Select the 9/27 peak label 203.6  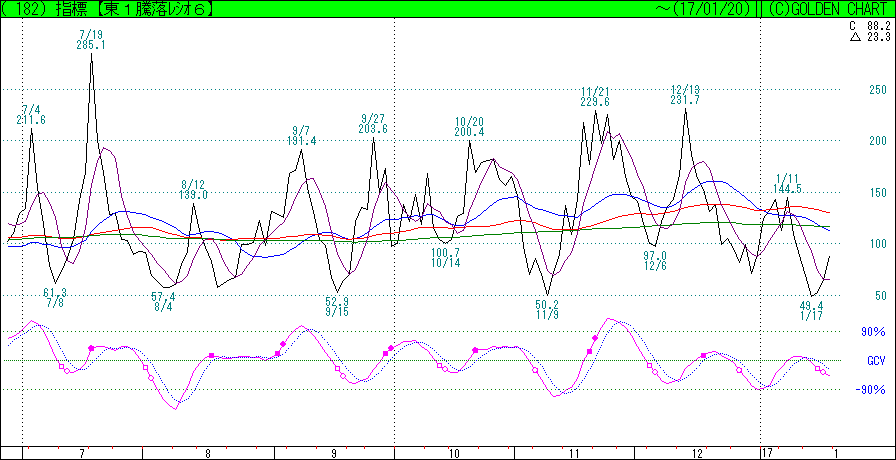click(x=372, y=129)
